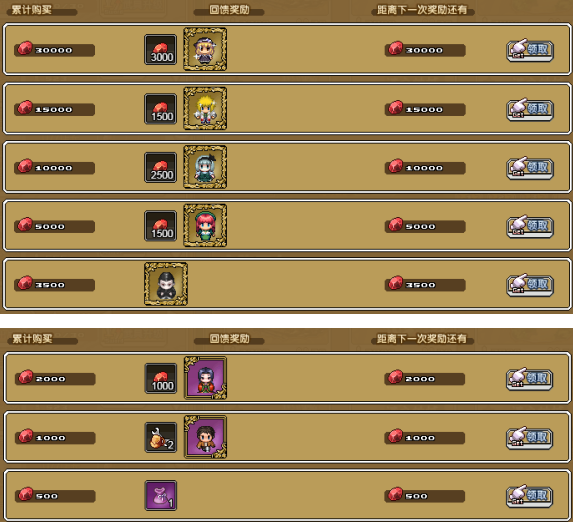
Task: Open the purple-framed dark-haired character card
Action: [x=205, y=378]
